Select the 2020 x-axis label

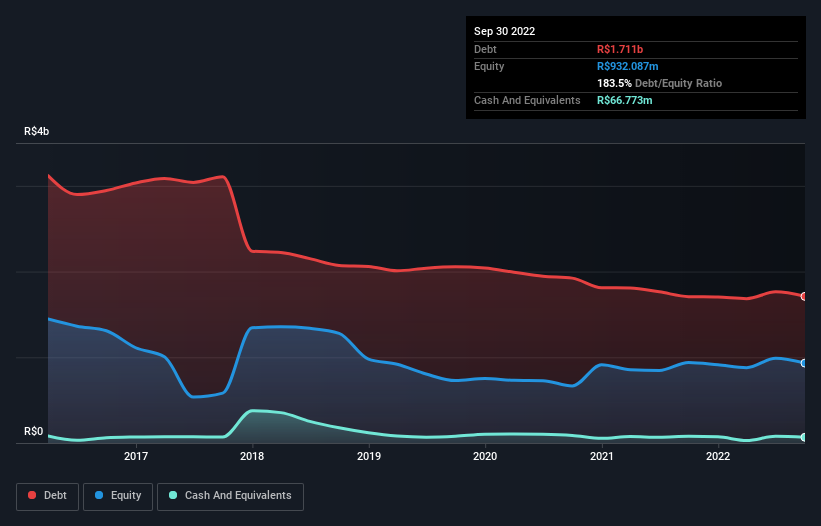coord(485,456)
